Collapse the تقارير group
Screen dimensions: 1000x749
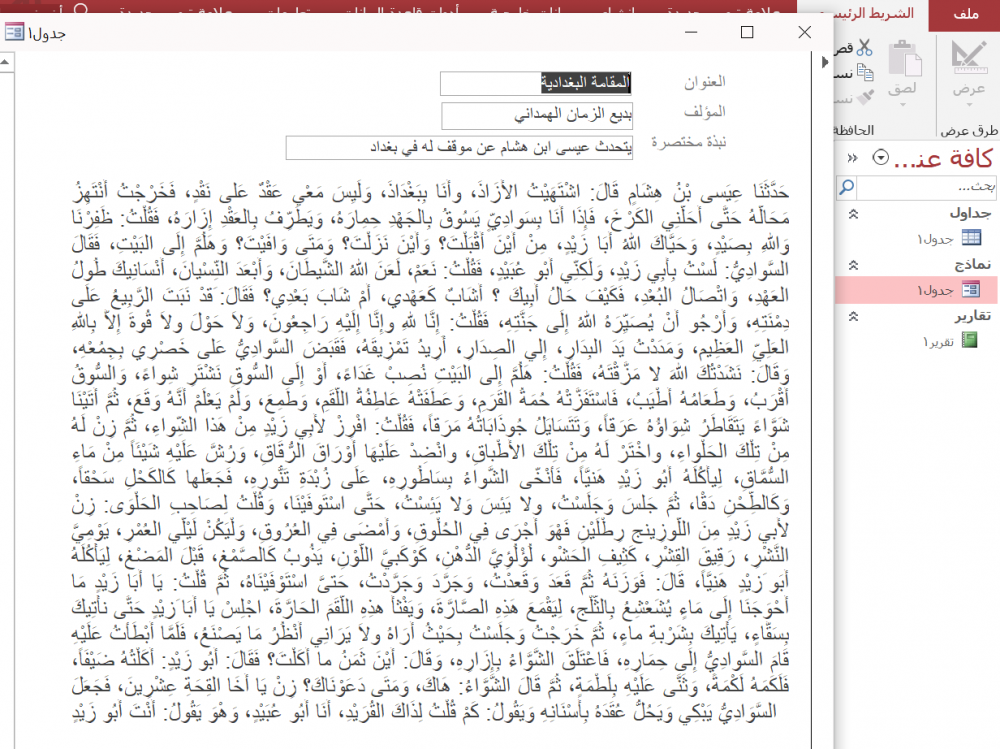853,316
